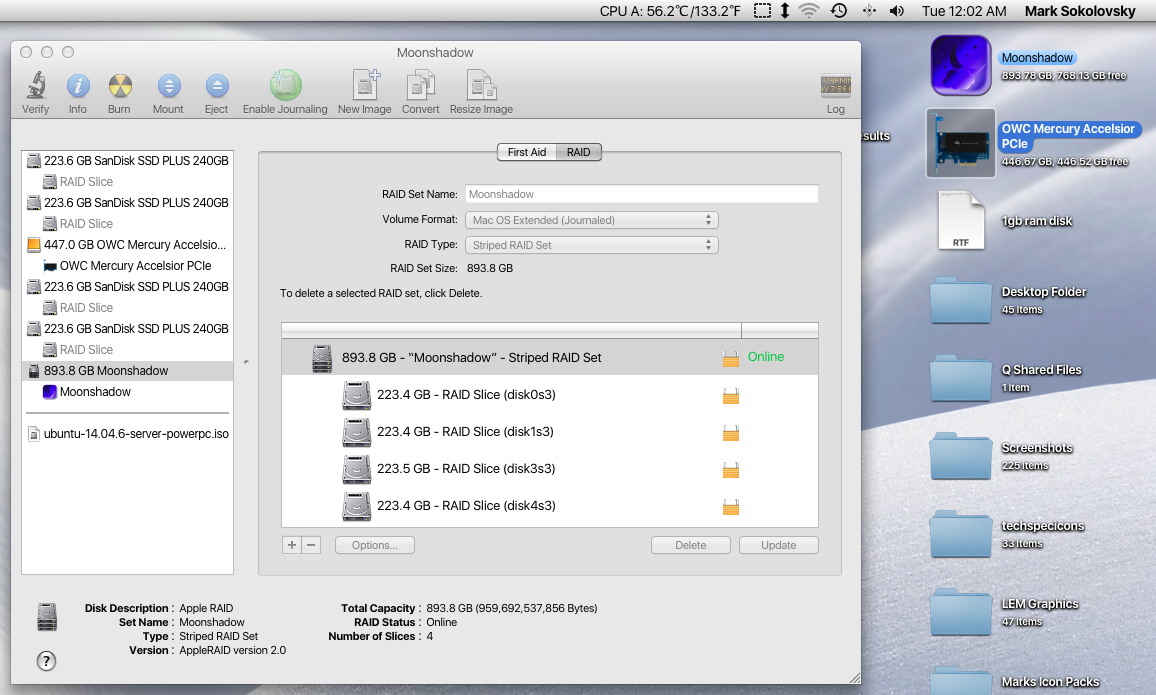Eject the selected disk via toolbar
The width and height of the screenshot is (1156, 695).
[216, 86]
